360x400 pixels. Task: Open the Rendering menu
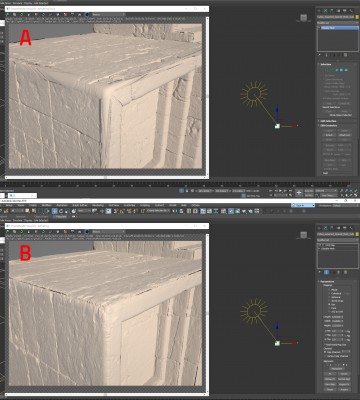(97, 206)
